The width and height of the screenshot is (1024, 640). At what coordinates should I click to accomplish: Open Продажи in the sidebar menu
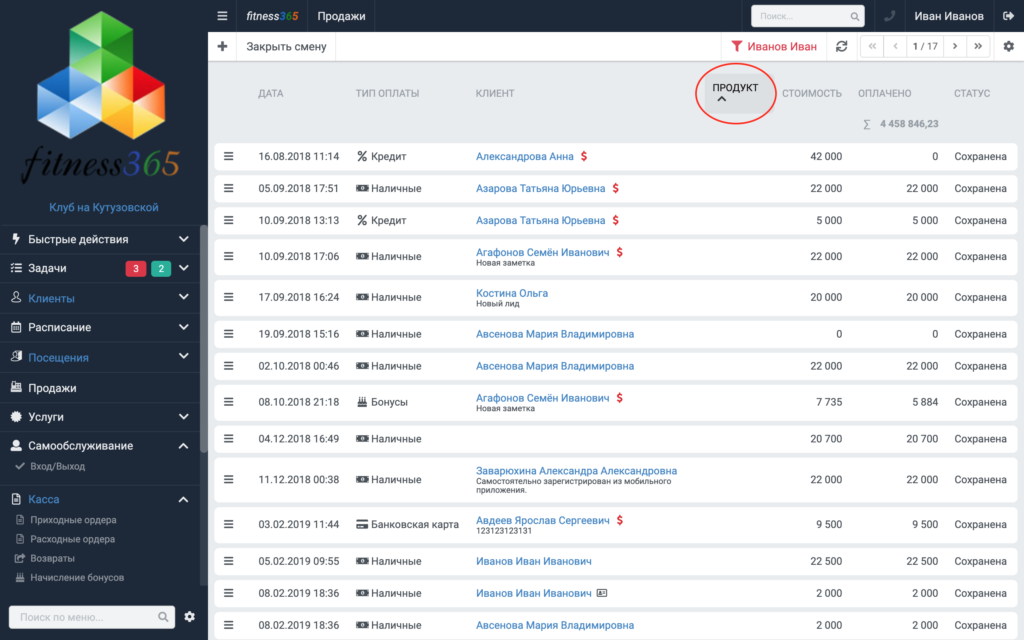tap(52, 388)
